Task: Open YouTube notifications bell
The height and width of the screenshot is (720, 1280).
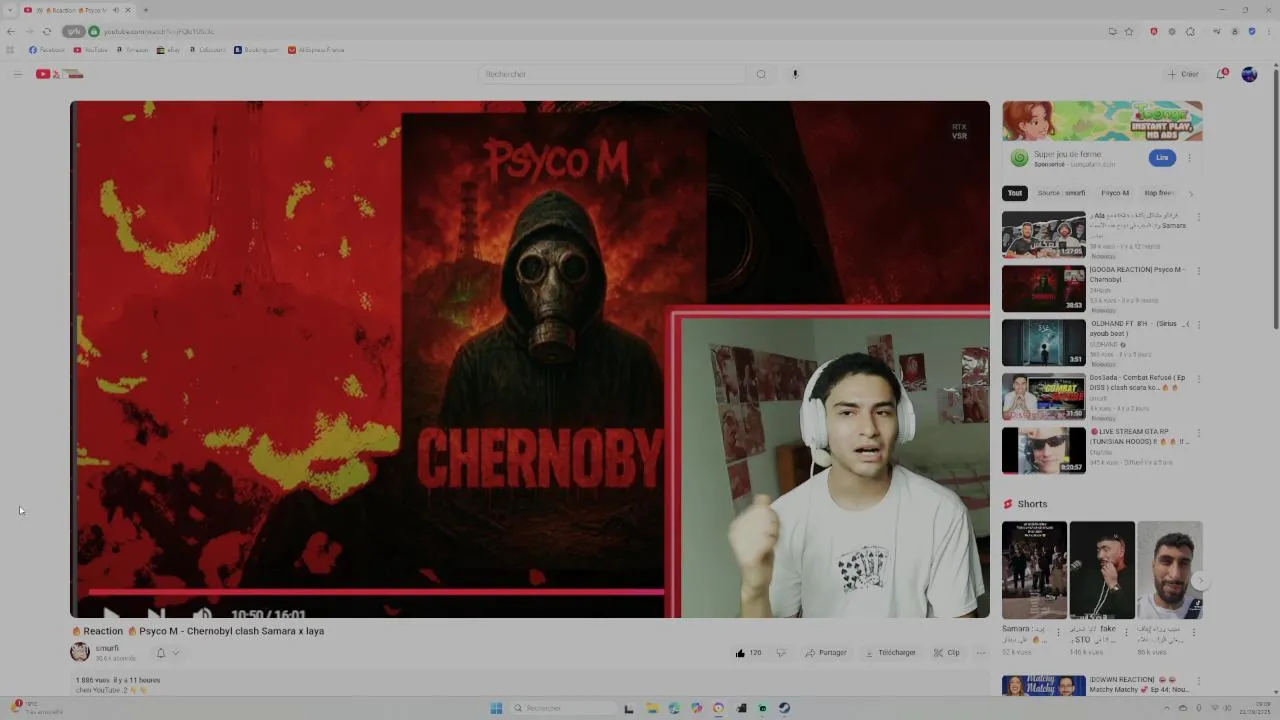Action: pyautogui.click(x=1221, y=74)
